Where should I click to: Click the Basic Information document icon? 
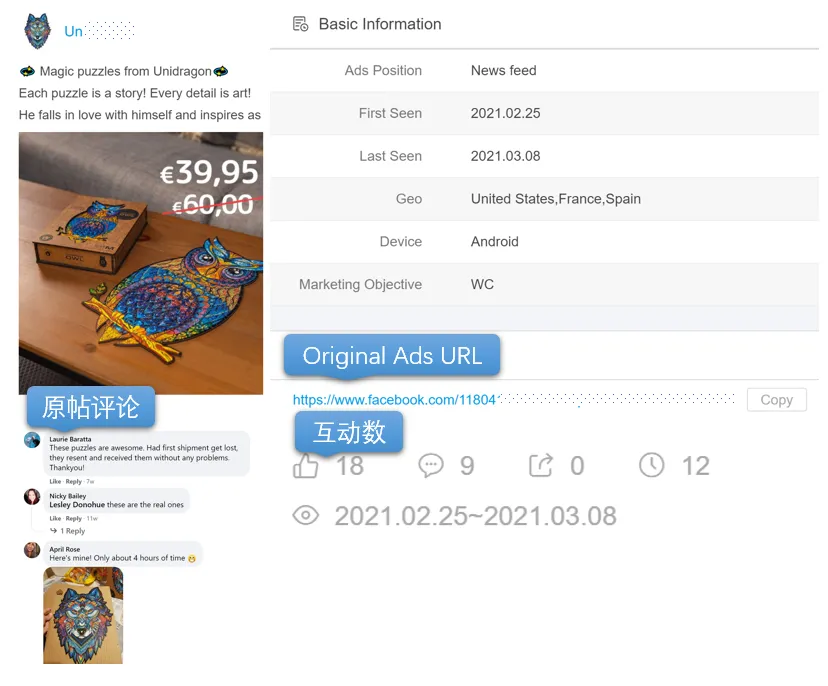[300, 24]
